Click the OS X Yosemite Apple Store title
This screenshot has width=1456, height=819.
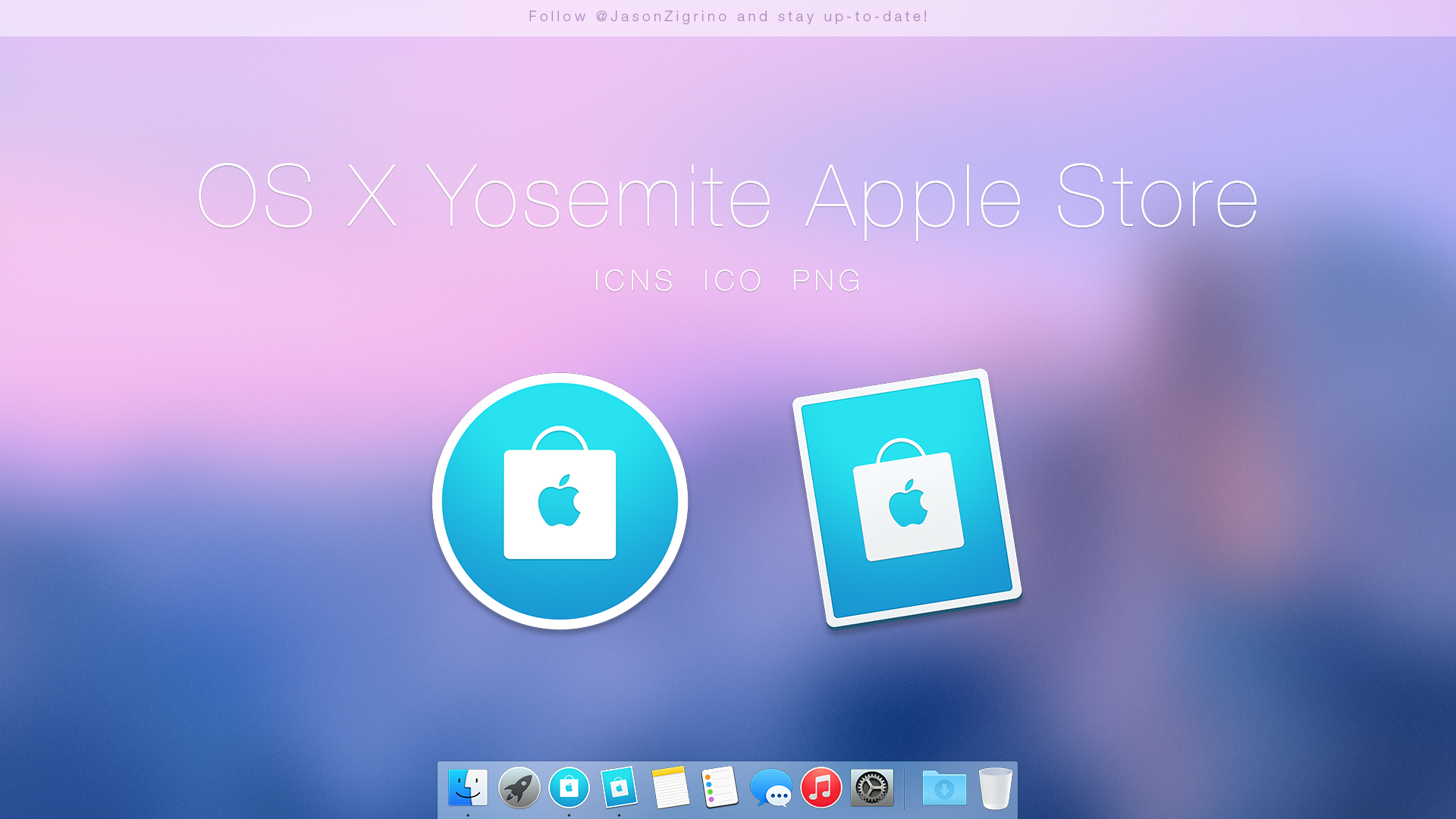coord(726,197)
